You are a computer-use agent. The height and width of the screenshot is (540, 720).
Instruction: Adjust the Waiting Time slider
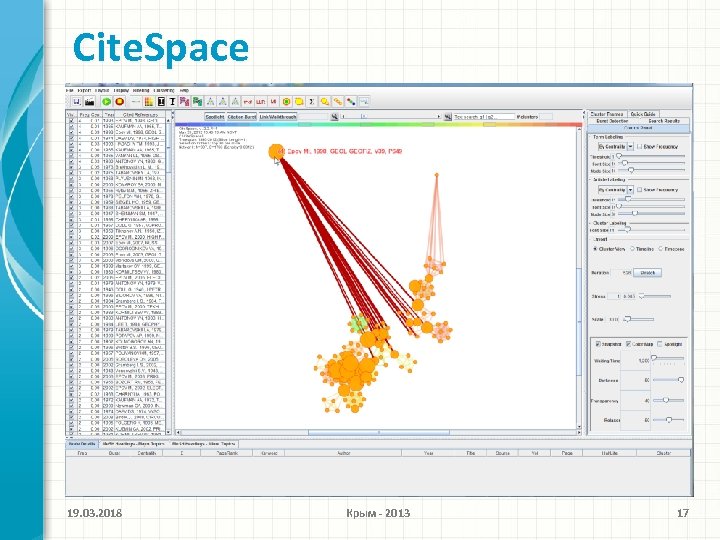point(668,358)
